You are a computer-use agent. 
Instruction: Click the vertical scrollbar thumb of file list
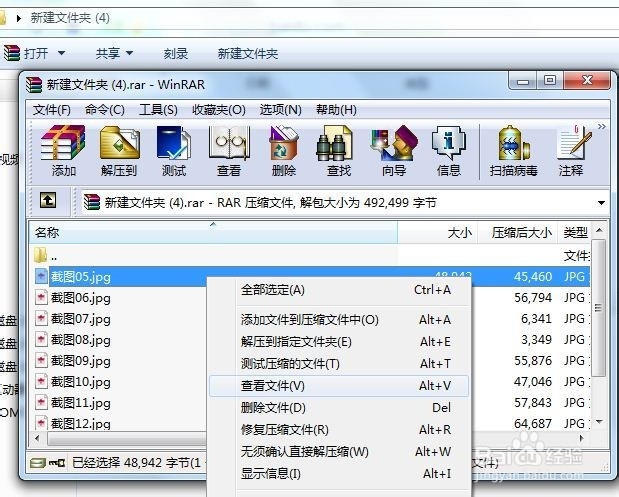click(598, 308)
